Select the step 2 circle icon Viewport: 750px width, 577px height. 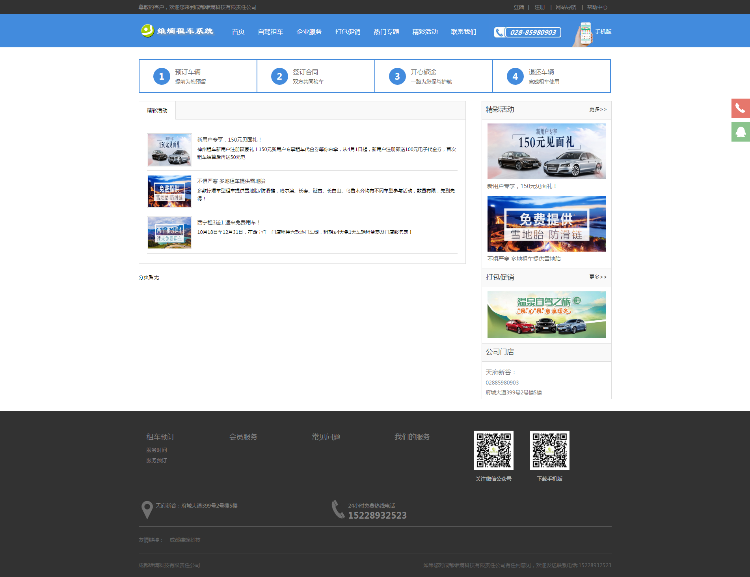tap(279, 76)
